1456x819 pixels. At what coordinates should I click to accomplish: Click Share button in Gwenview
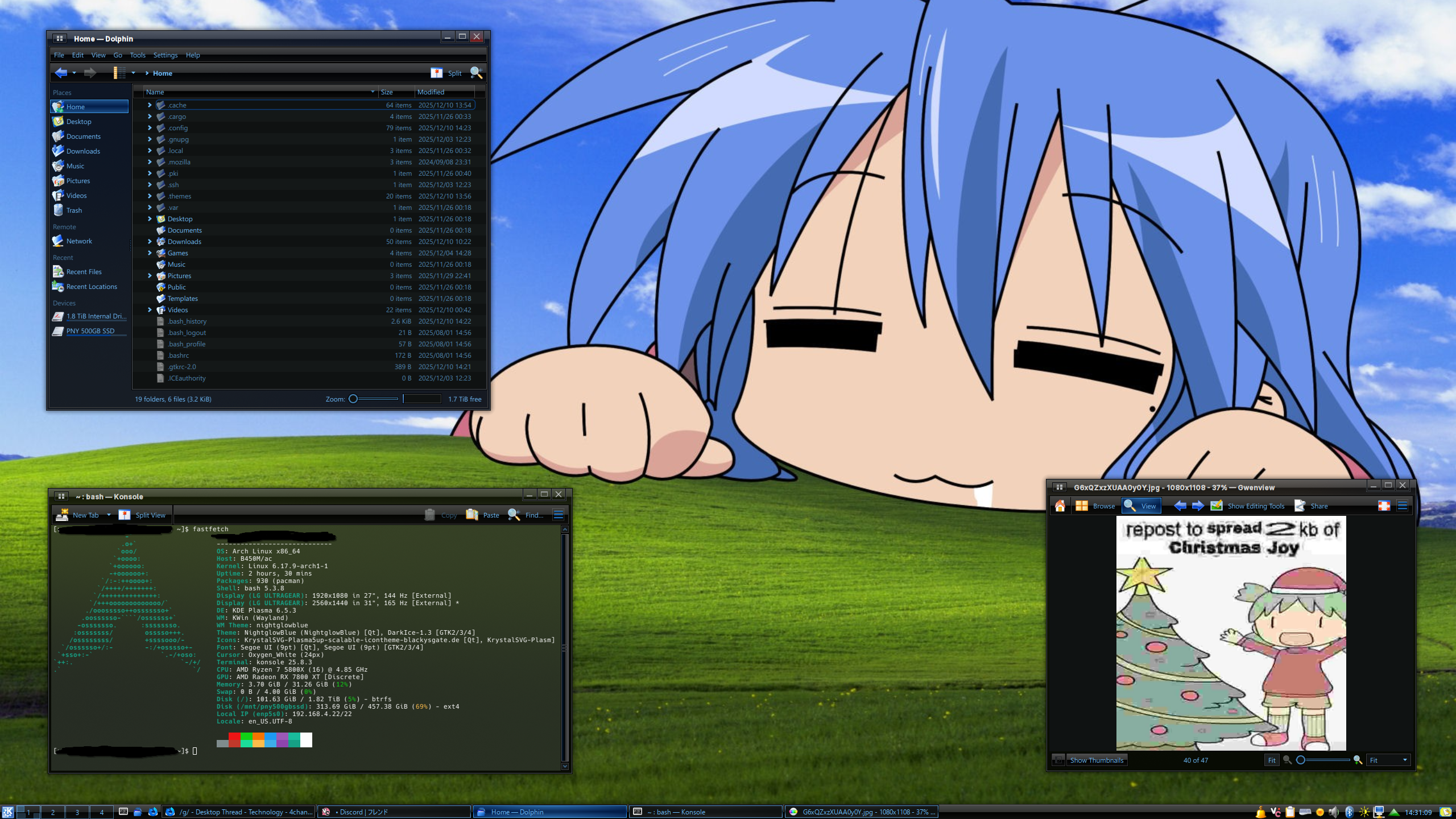click(x=1312, y=506)
